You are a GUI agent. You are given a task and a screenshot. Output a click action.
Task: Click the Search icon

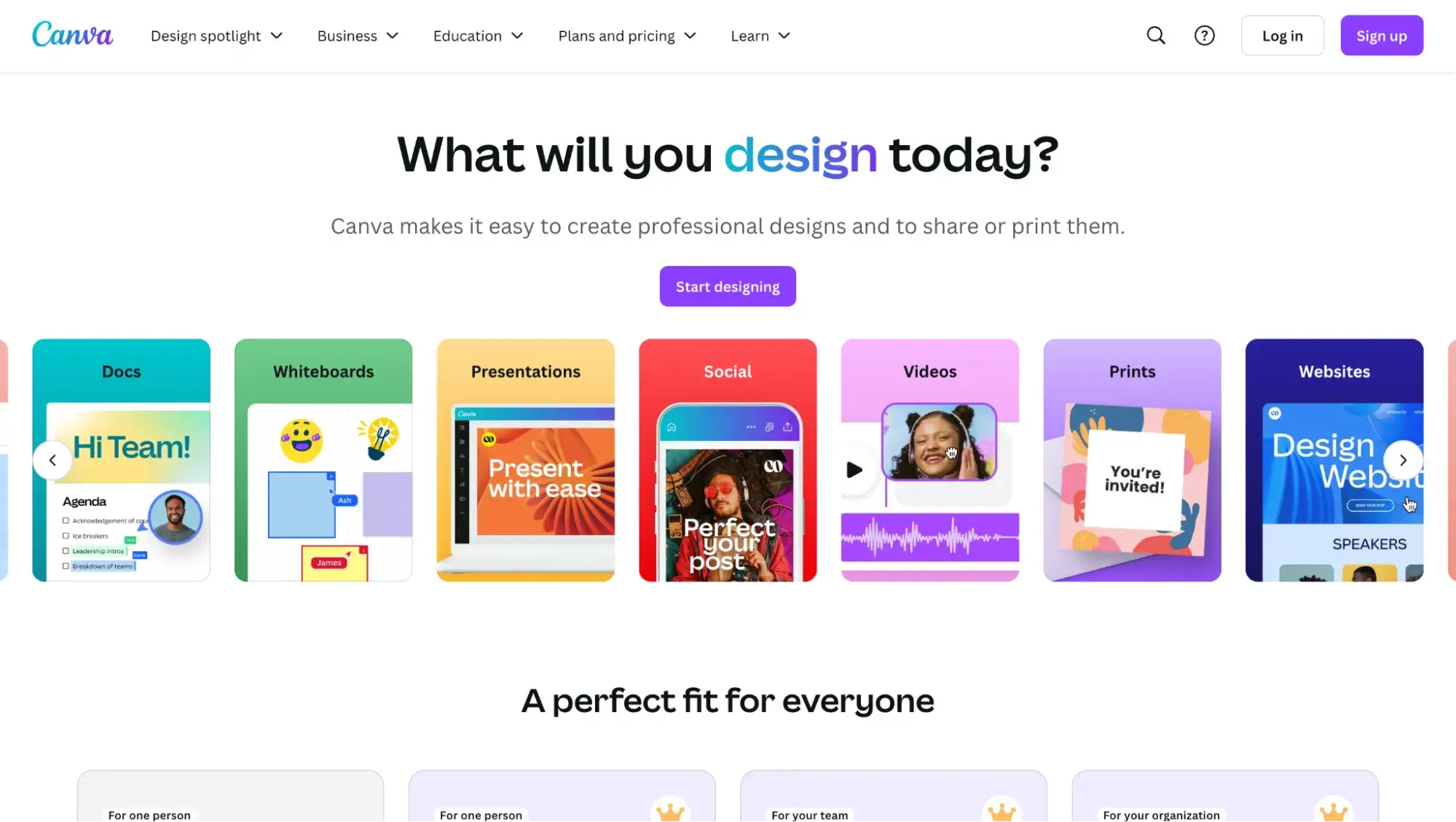click(x=1157, y=35)
